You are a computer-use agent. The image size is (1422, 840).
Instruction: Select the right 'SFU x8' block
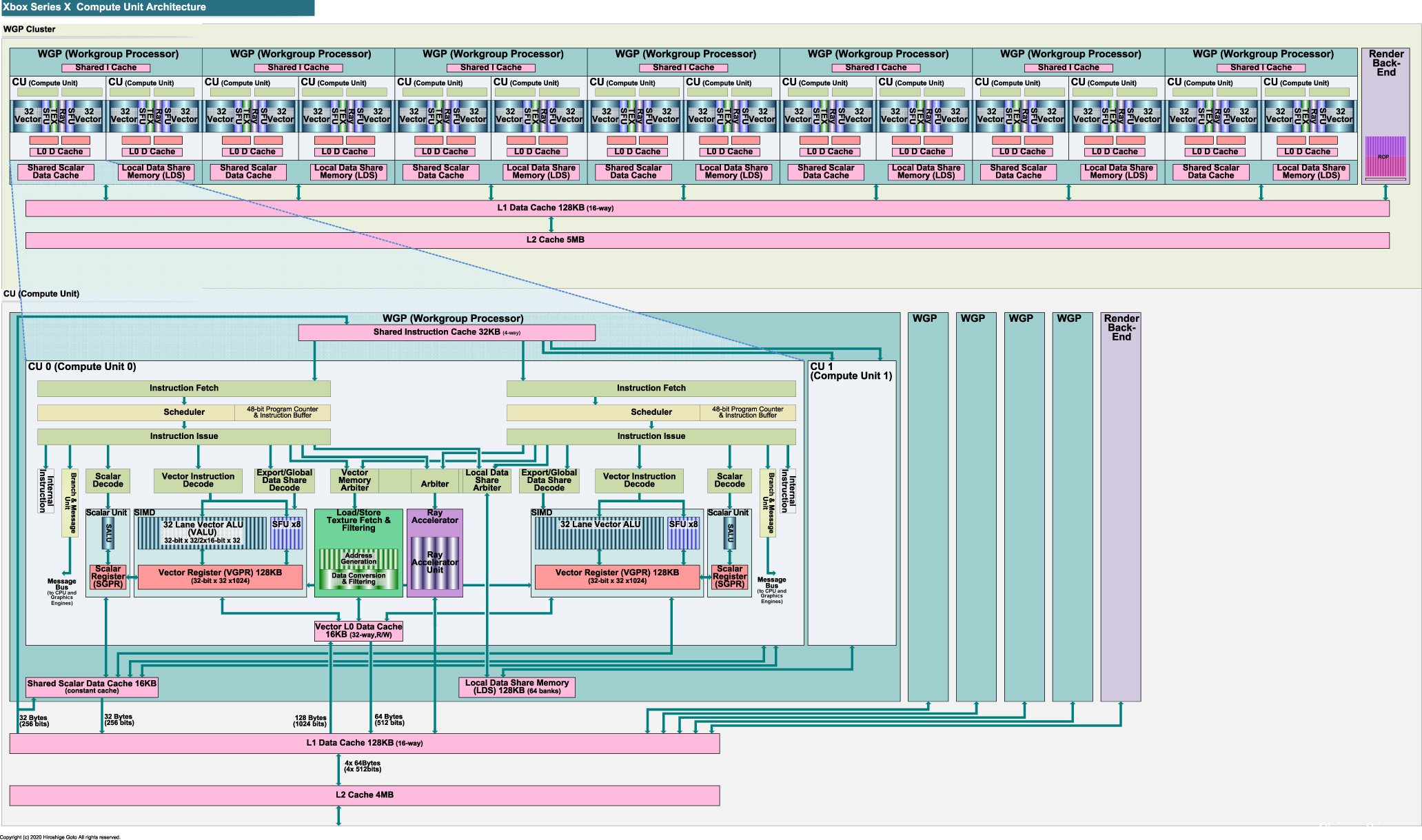[x=683, y=533]
